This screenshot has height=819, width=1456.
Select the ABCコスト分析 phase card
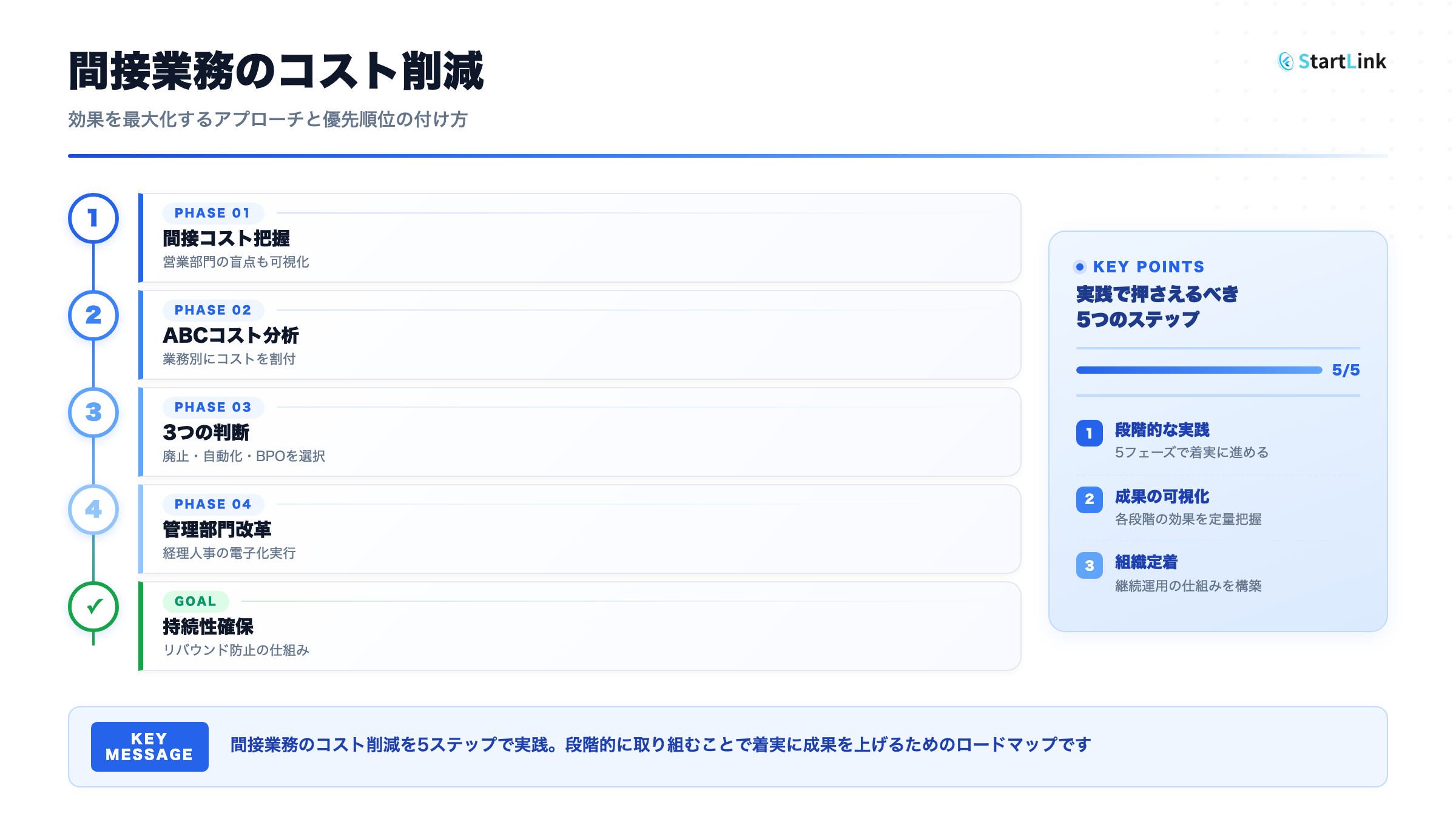pos(579,335)
